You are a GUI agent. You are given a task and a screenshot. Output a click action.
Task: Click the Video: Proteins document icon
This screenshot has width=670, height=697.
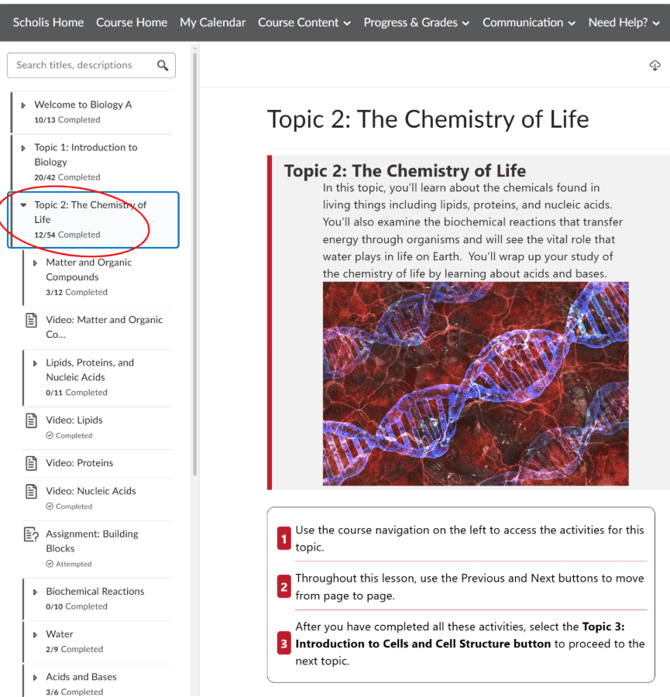[x=31, y=463]
